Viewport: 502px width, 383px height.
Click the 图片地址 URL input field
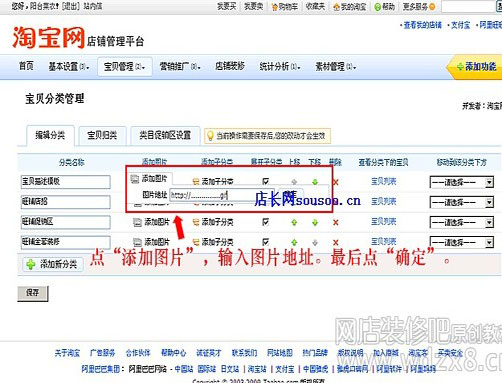click(x=222, y=195)
